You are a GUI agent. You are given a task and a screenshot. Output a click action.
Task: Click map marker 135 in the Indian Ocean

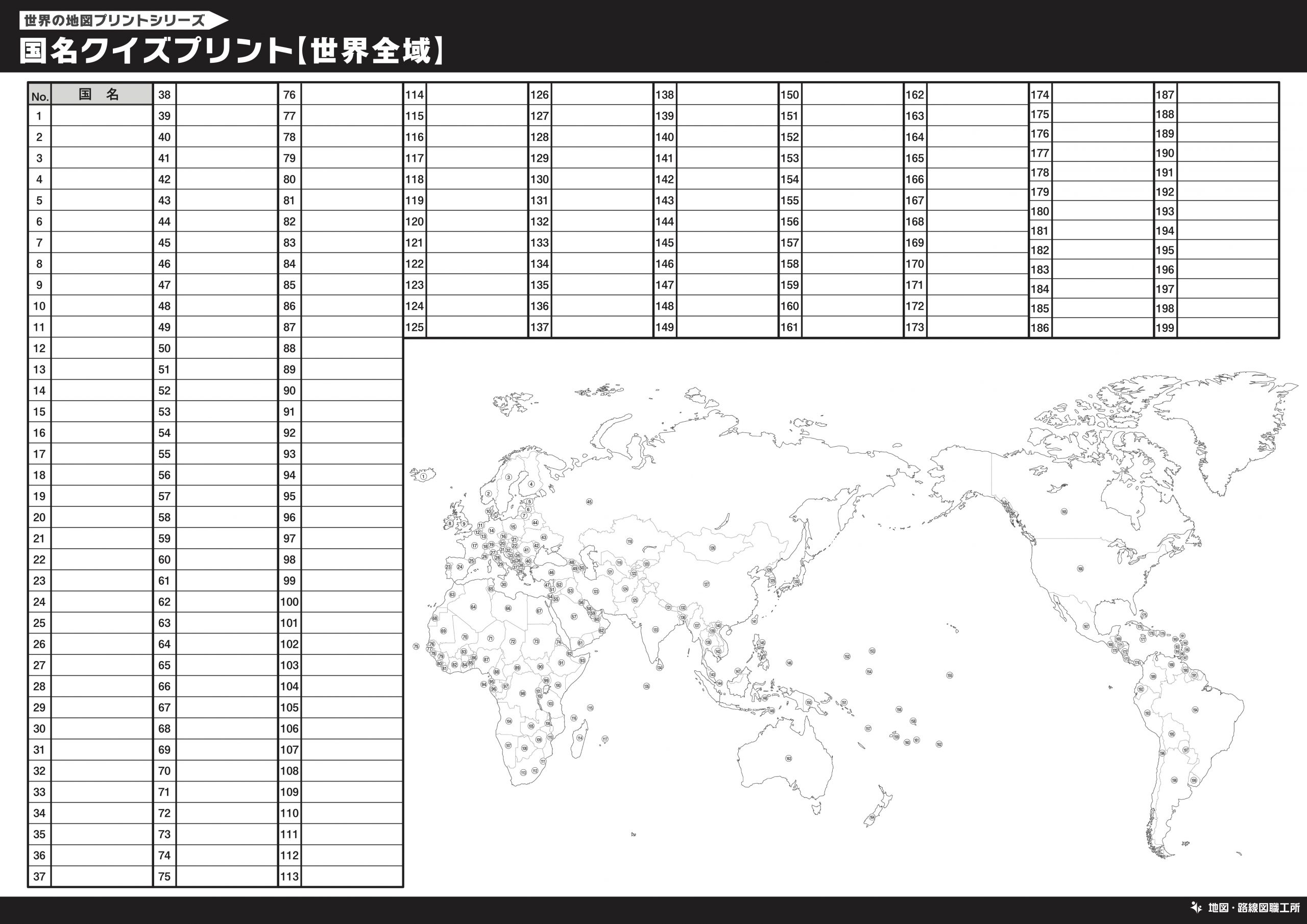(x=647, y=687)
